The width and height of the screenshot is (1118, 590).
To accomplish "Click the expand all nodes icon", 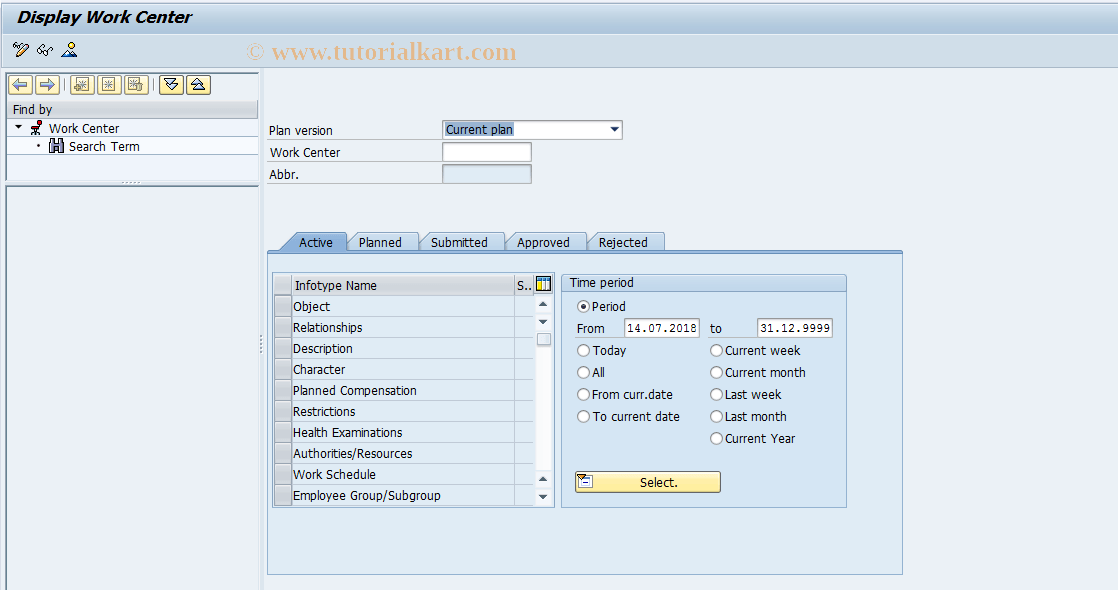I will tap(171, 85).
